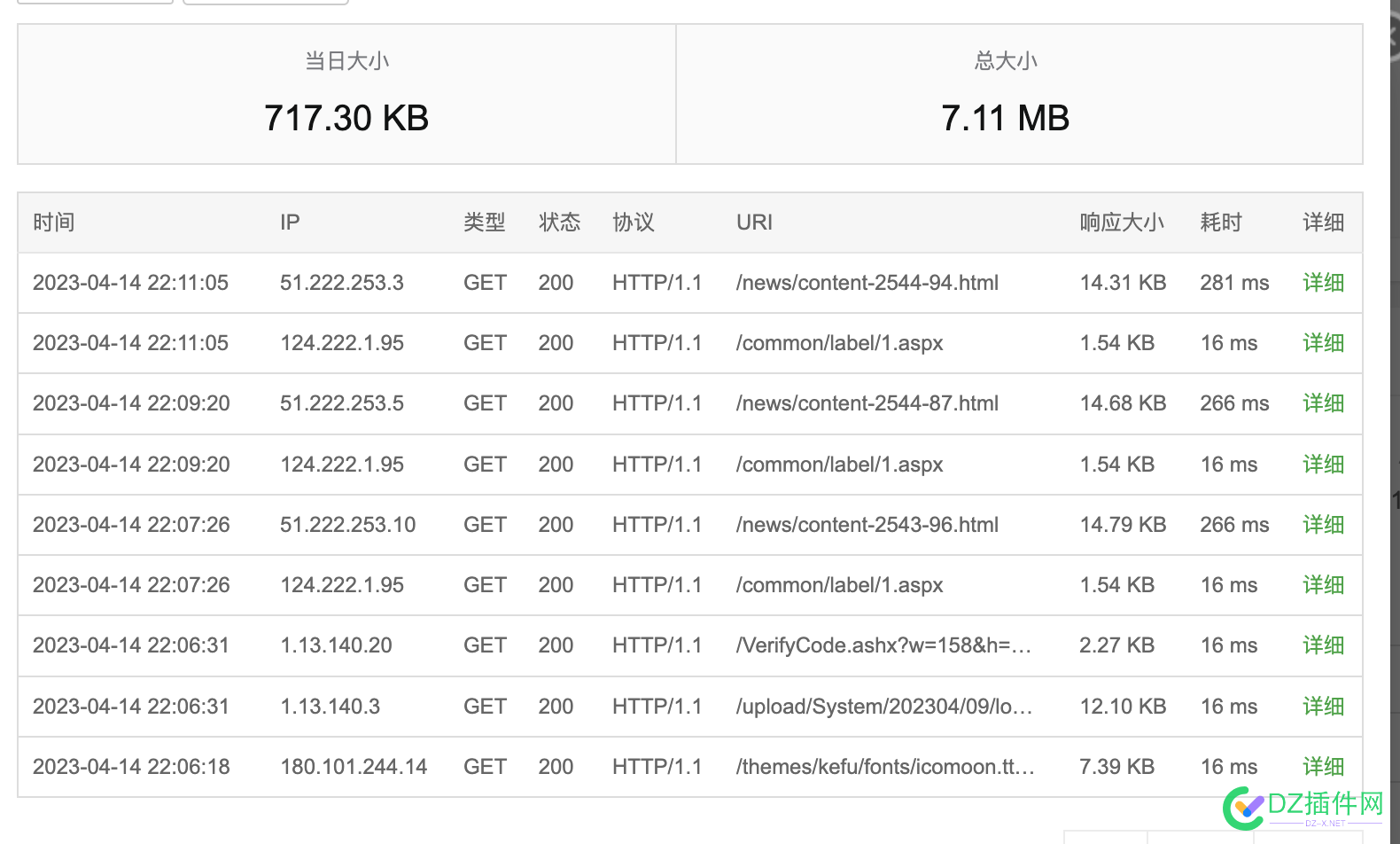Click the 响应大小 column header

pos(1122,223)
